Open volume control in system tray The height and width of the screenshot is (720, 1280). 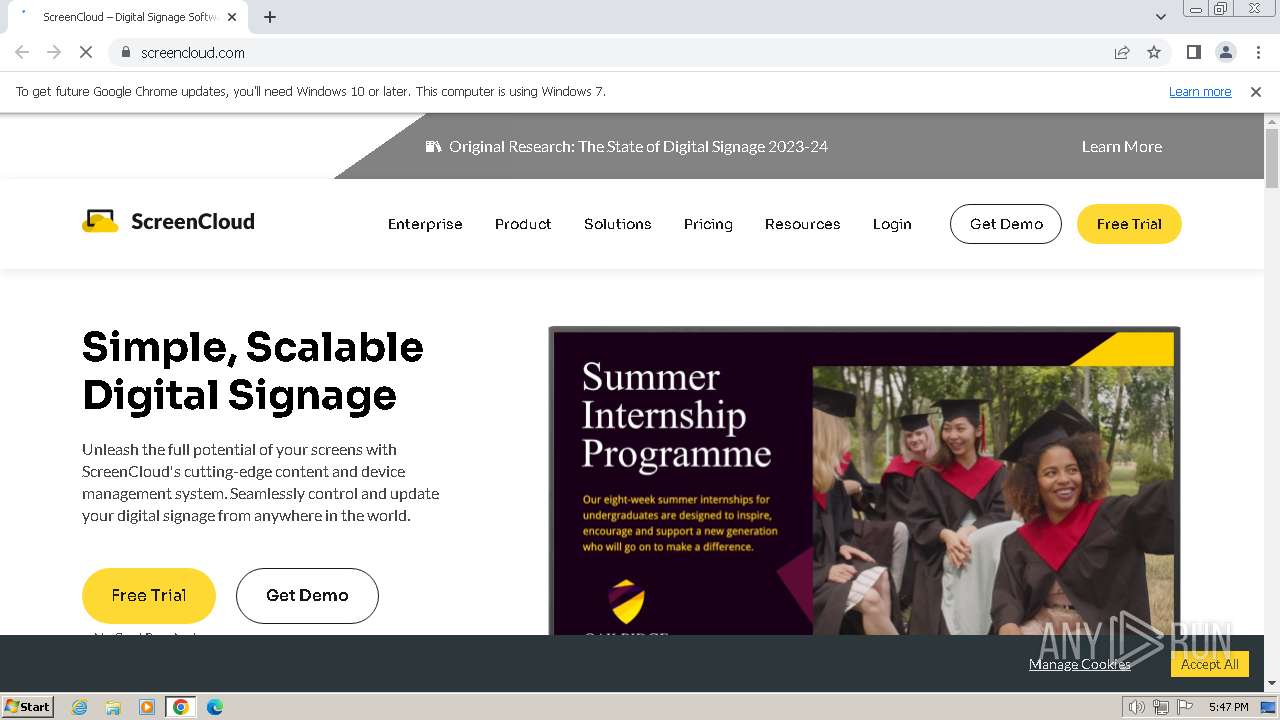coord(1137,707)
